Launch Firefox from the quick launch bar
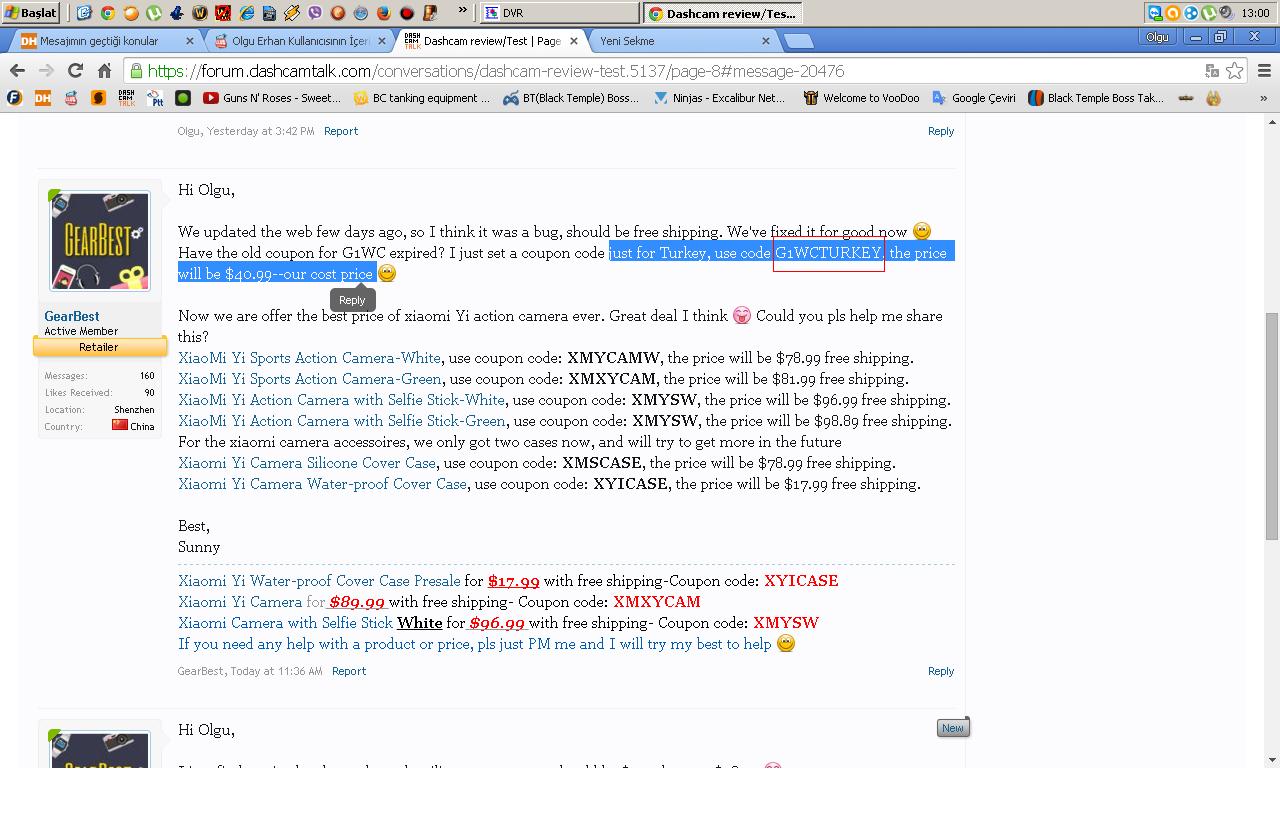Screen dimensions: 1280x827 [384, 13]
